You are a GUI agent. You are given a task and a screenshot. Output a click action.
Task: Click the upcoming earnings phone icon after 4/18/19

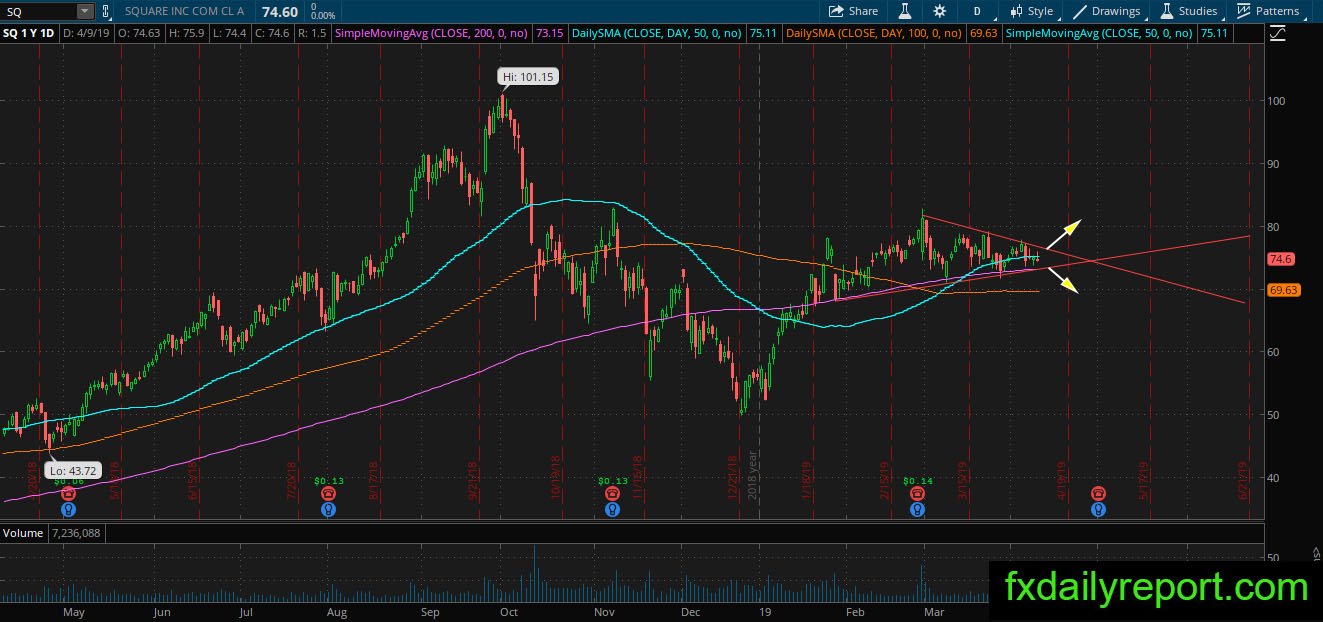point(1098,494)
